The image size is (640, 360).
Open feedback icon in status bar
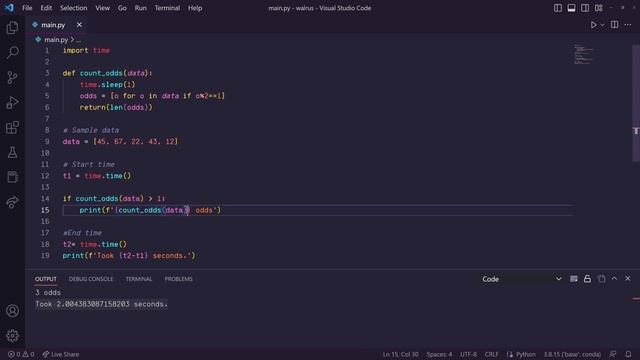613,354
